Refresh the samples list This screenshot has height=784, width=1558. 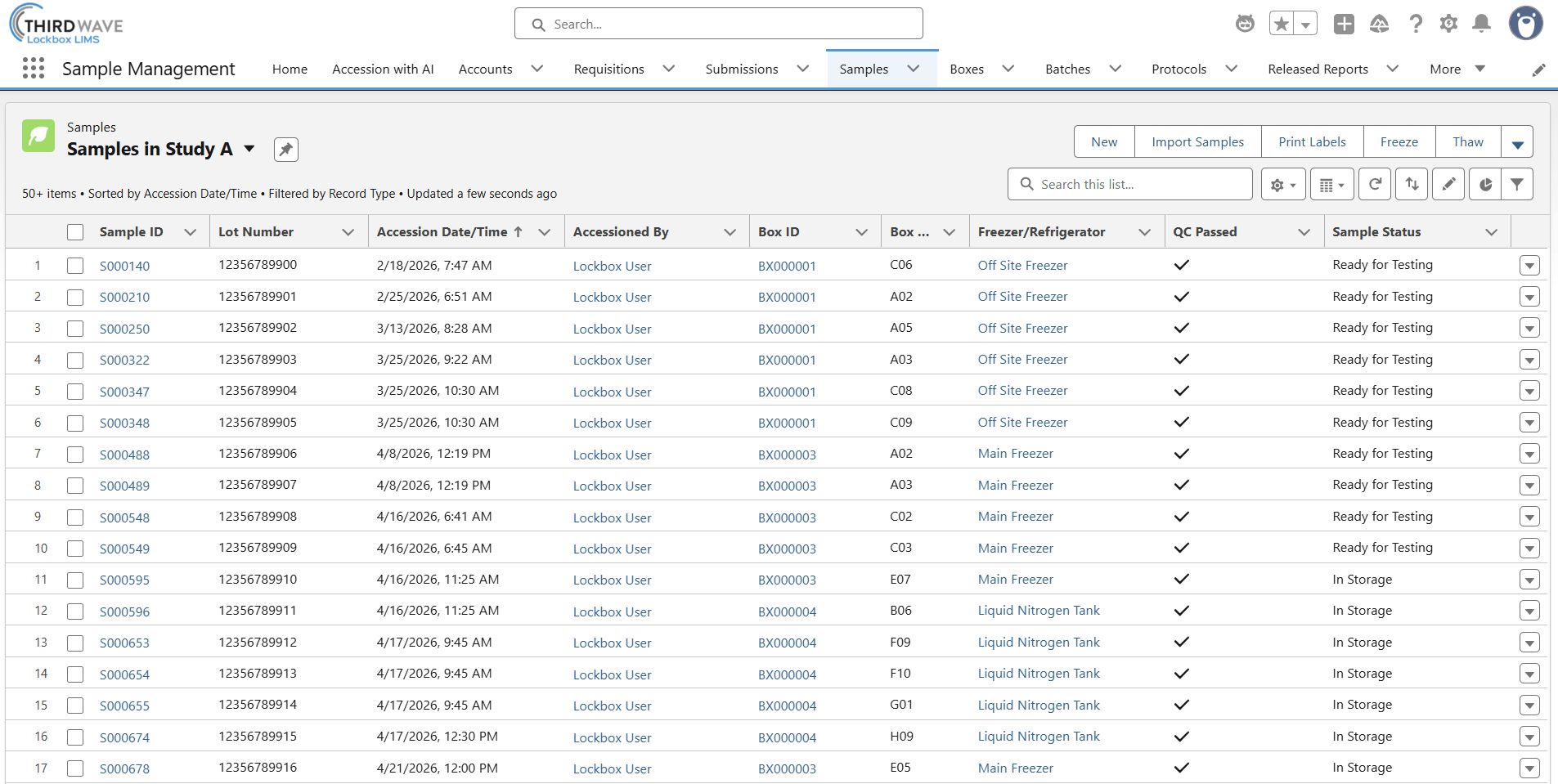1375,185
